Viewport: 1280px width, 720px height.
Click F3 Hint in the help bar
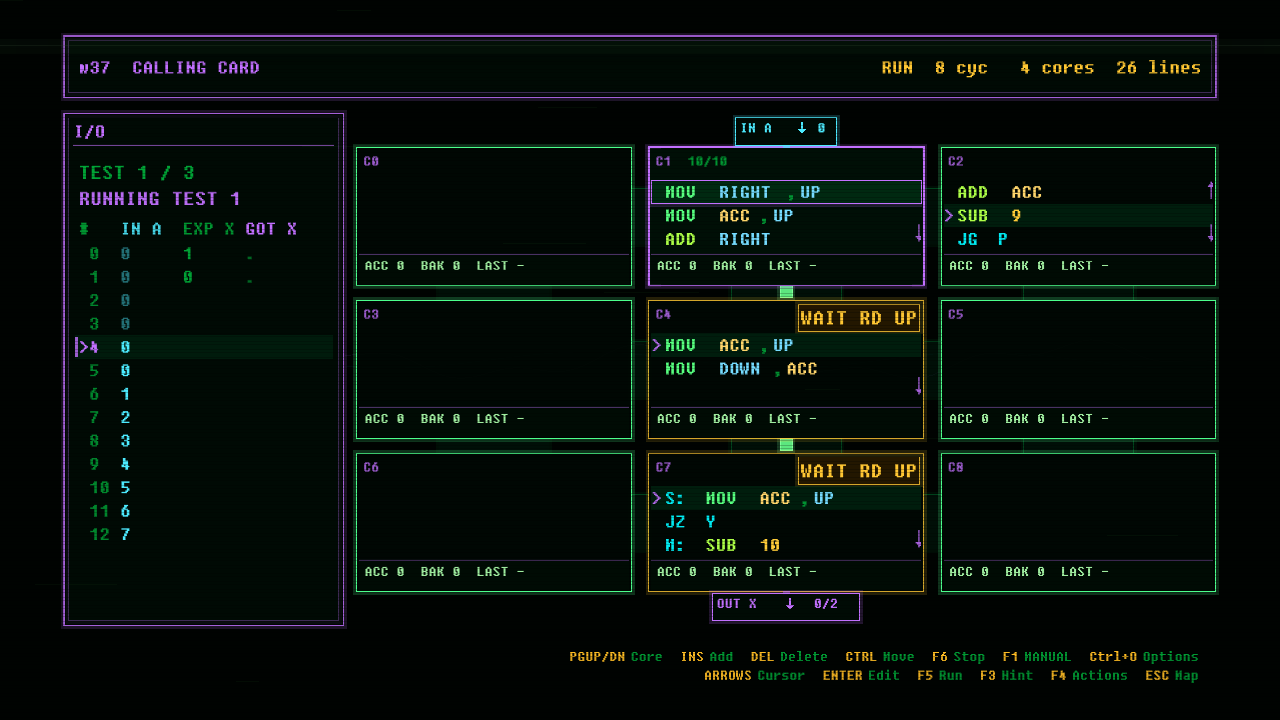click(x=1006, y=675)
